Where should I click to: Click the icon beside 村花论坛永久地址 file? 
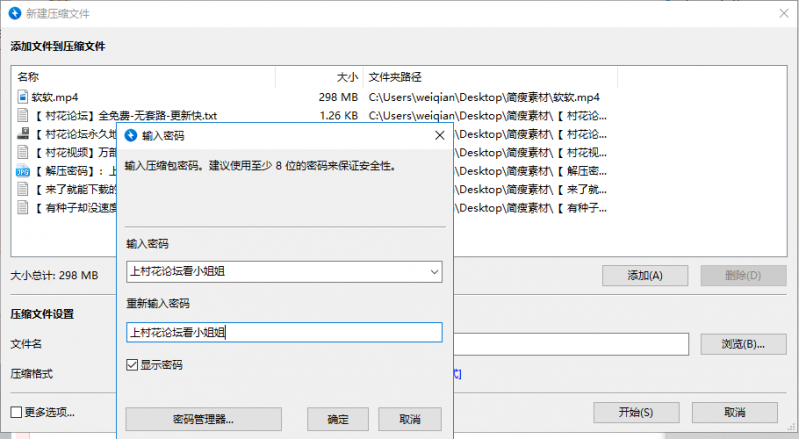(22, 134)
